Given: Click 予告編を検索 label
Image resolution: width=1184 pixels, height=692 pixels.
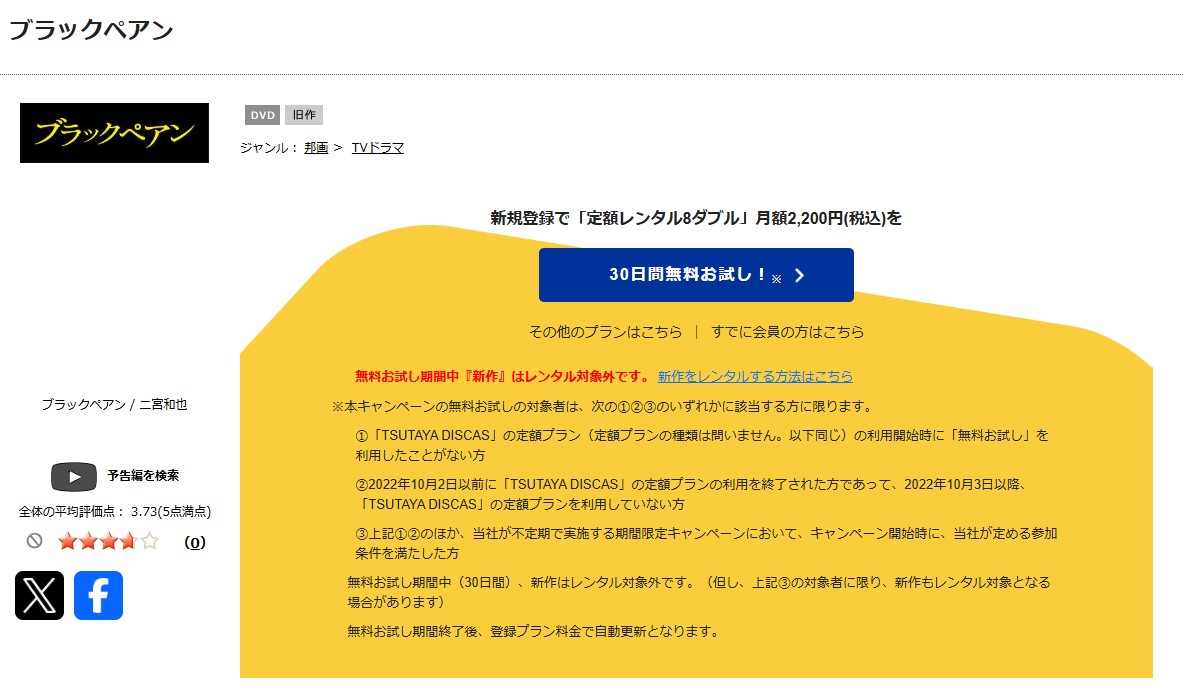Looking at the screenshot, I should (143, 476).
